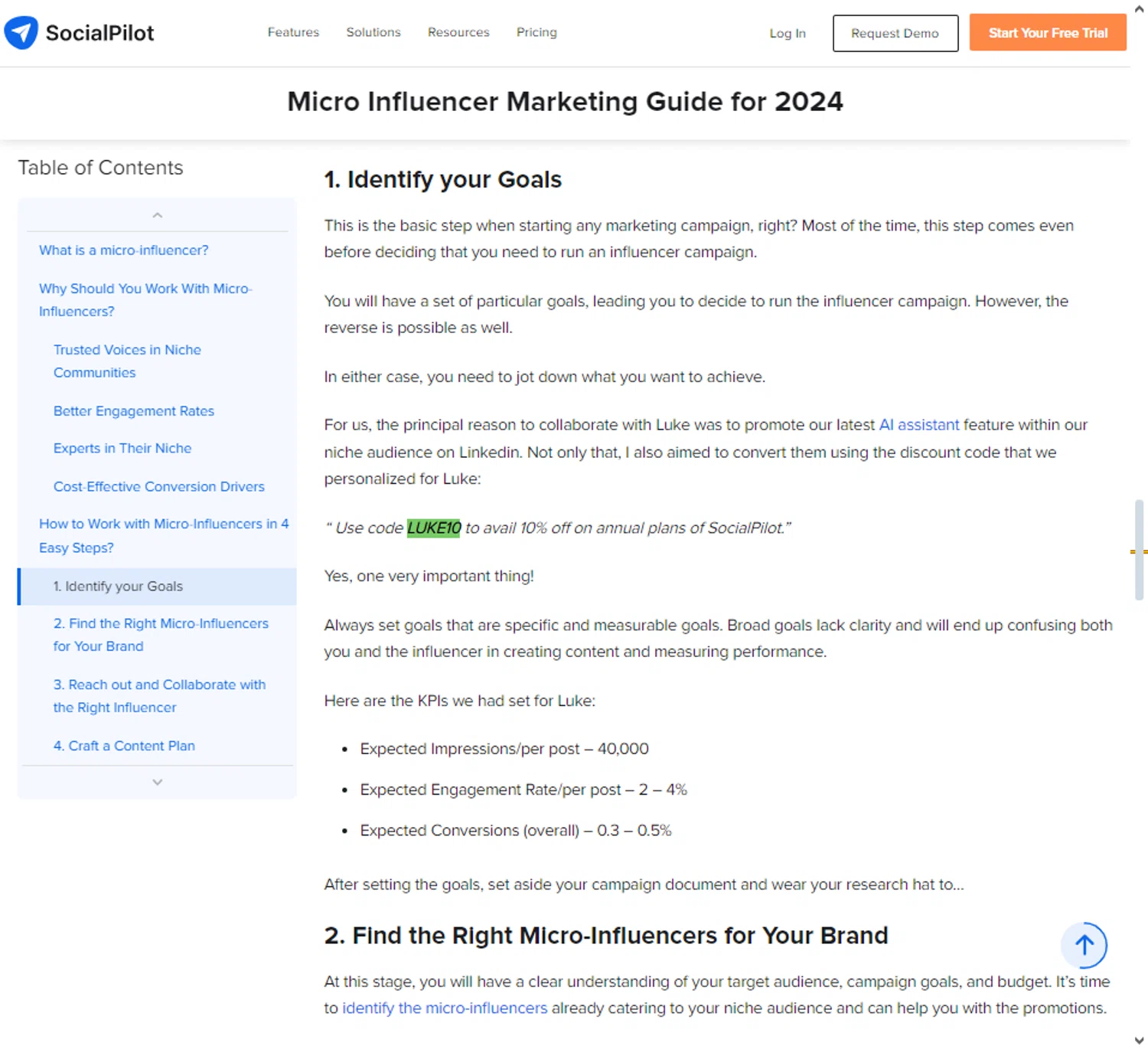Open the Solutions menu

(x=373, y=32)
